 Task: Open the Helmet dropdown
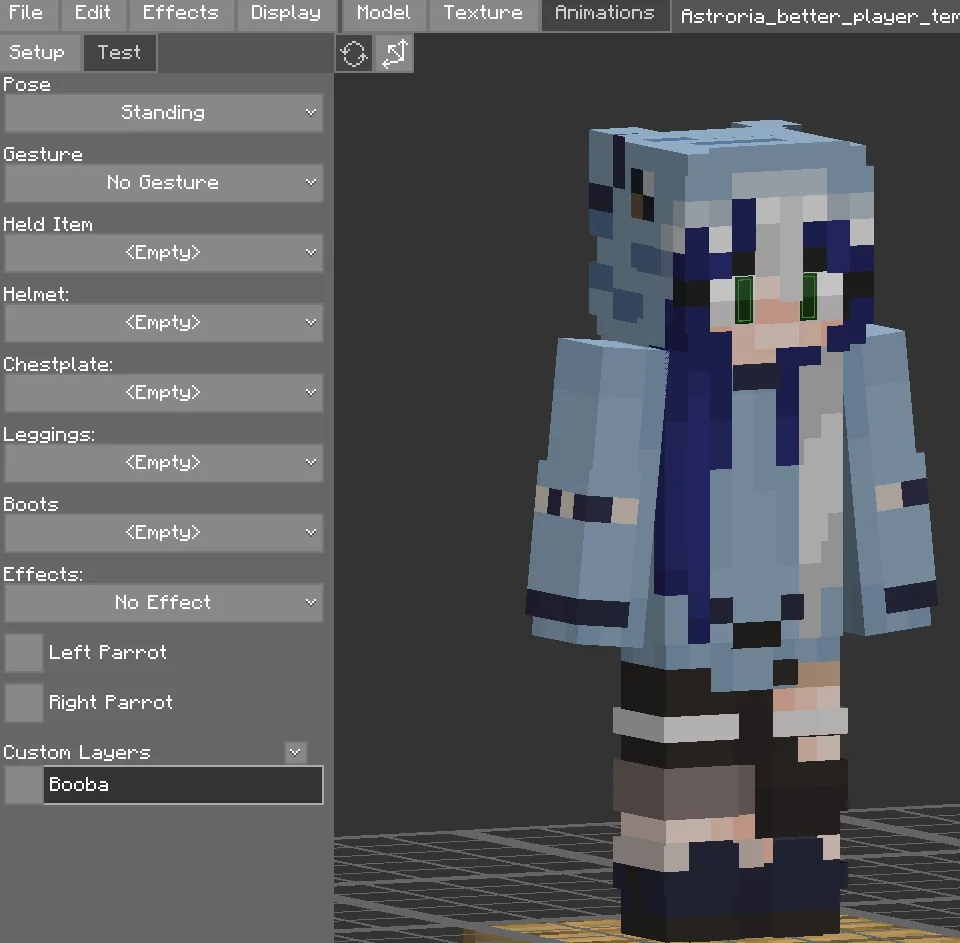(163, 323)
